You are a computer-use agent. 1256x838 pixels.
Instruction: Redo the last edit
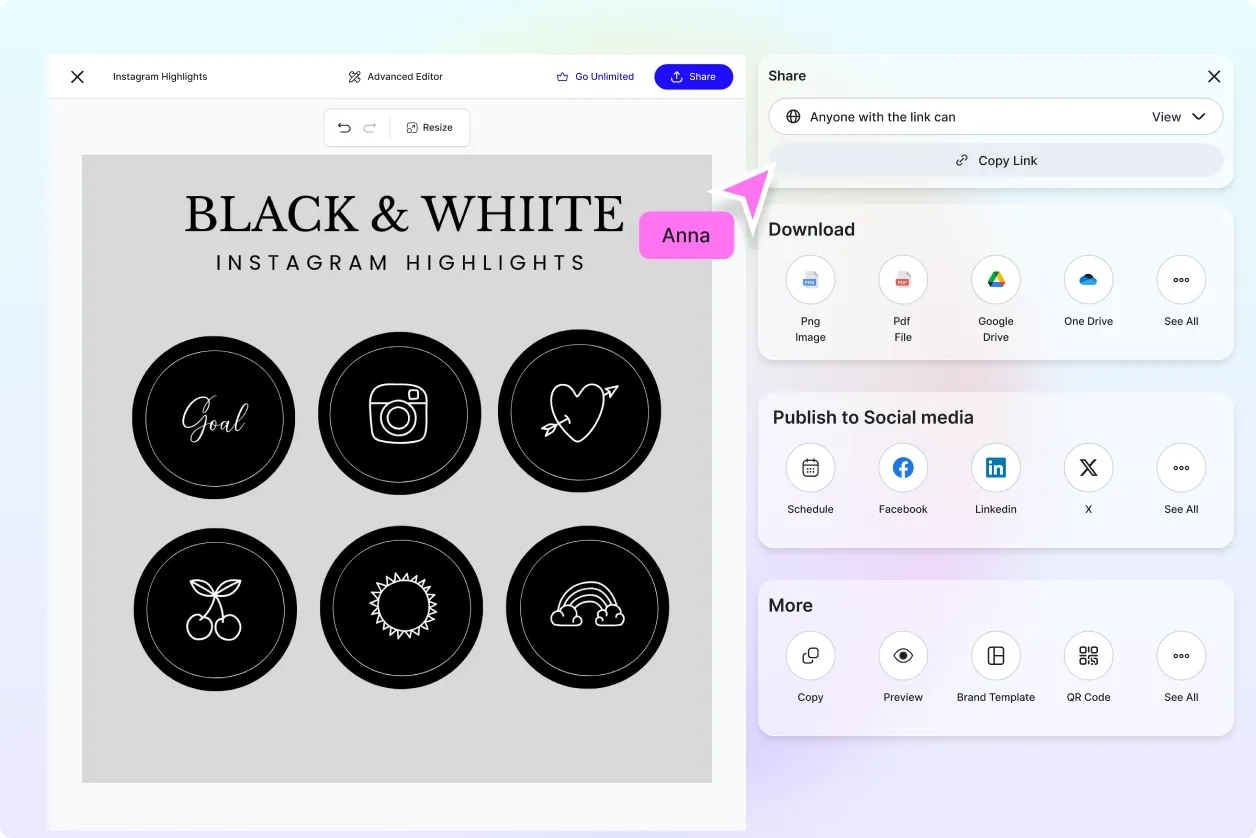(369, 128)
